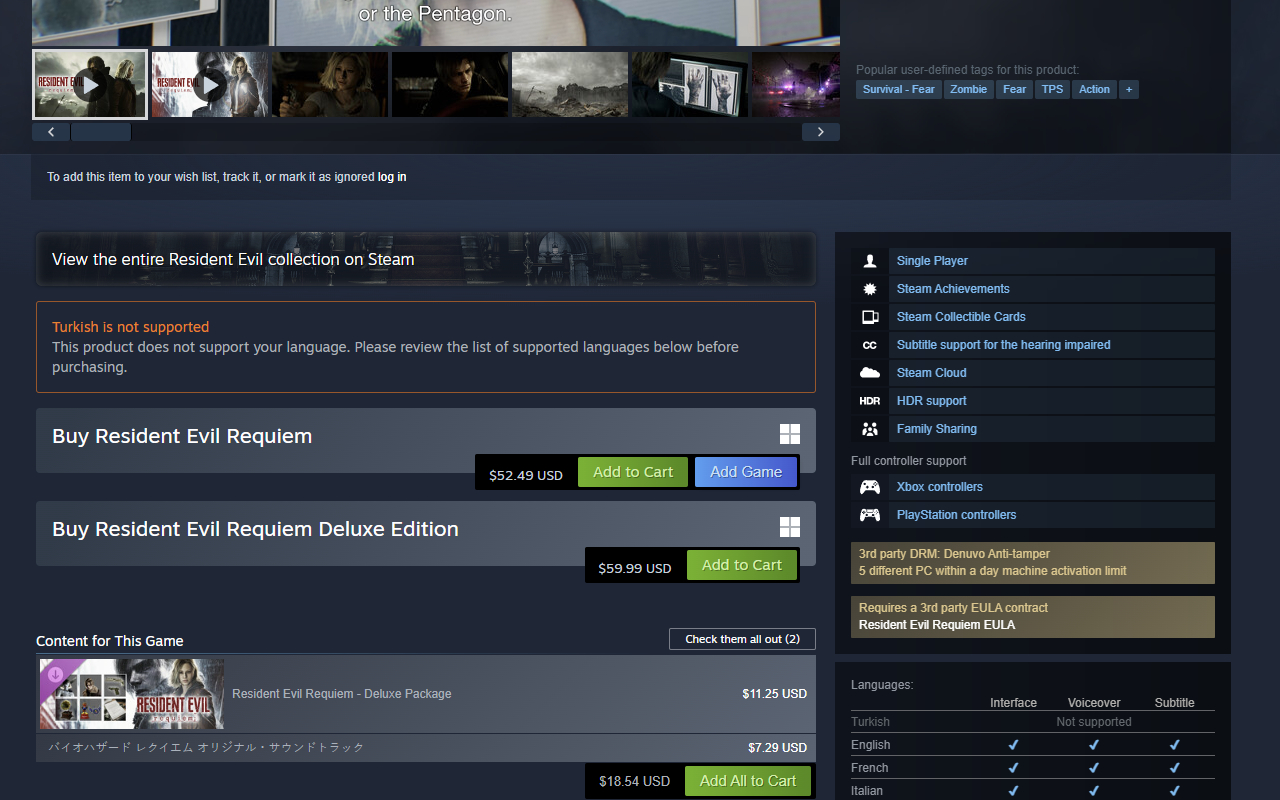The height and width of the screenshot is (800, 1280).
Task: Click the French language row label
Action: [x=870, y=768]
